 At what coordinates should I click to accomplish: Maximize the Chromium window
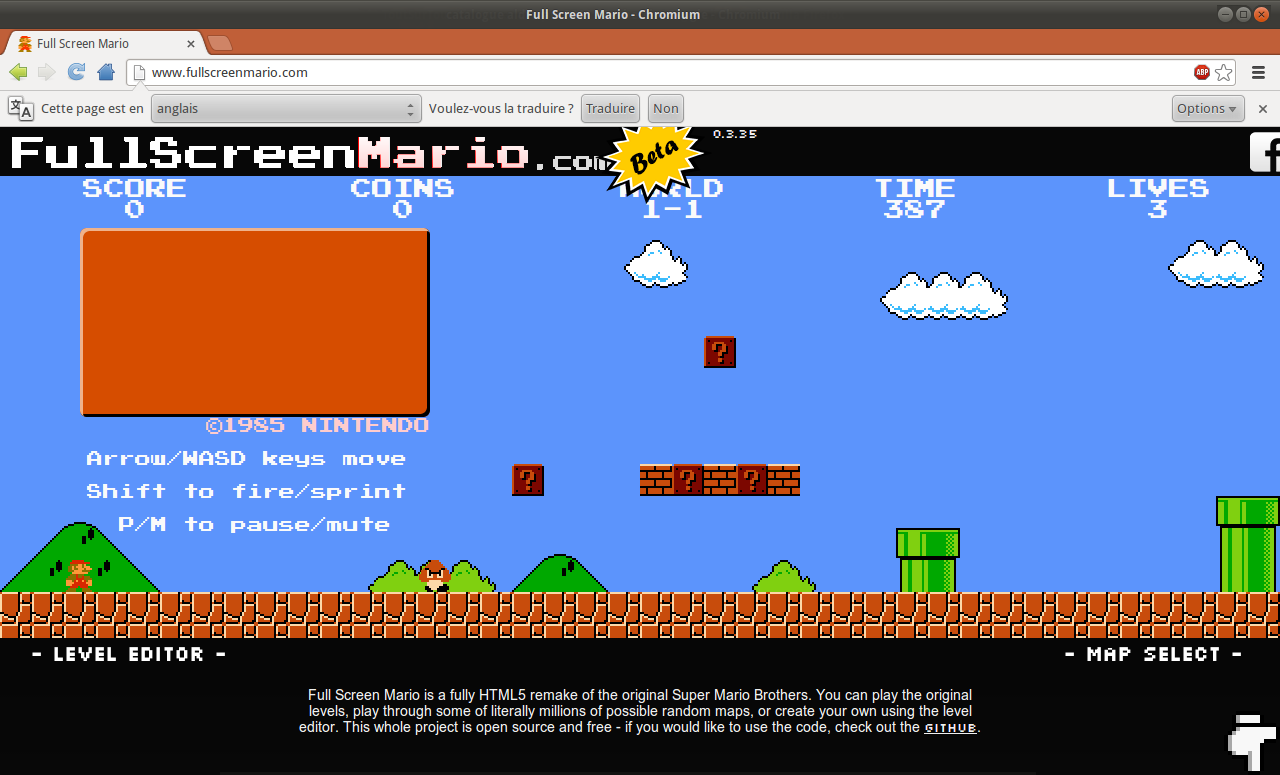click(x=1243, y=14)
